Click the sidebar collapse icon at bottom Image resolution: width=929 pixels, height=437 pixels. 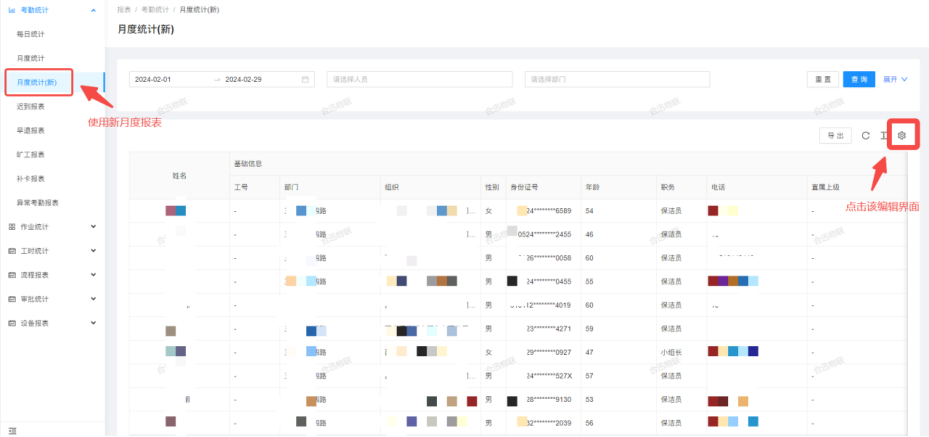12,431
